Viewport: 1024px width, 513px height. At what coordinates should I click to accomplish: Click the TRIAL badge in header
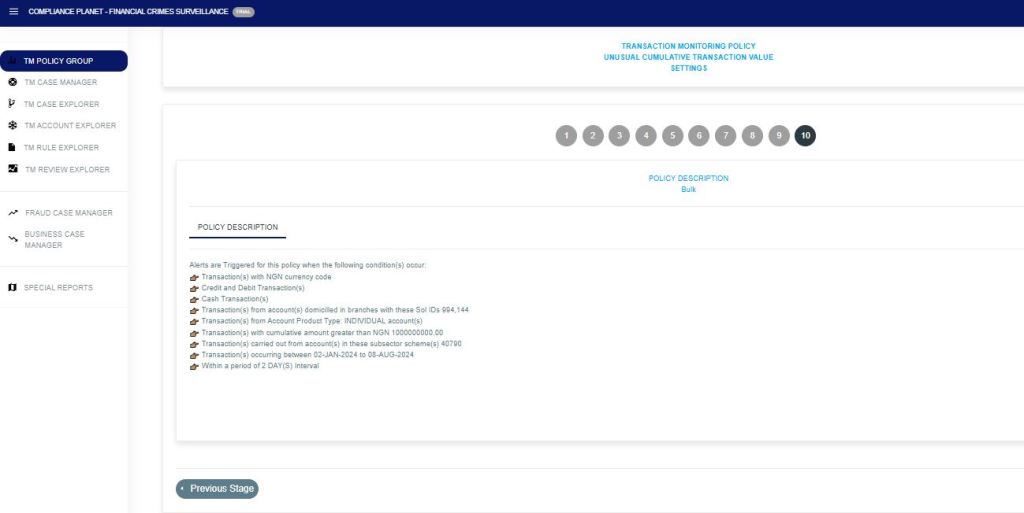click(x=243, y=11)
